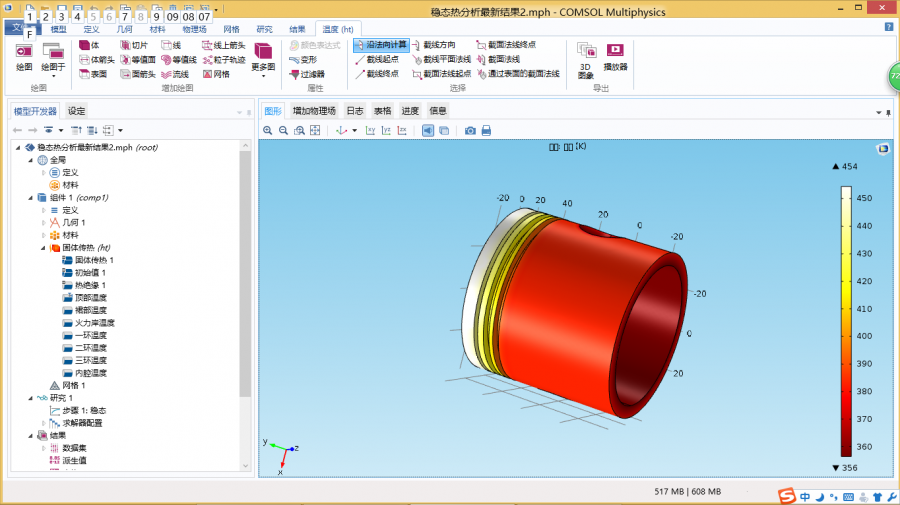Image resolution: width=900 pixels, height=505 pixels.
Task: Toggle the scene light button
Action: (428, 131)
